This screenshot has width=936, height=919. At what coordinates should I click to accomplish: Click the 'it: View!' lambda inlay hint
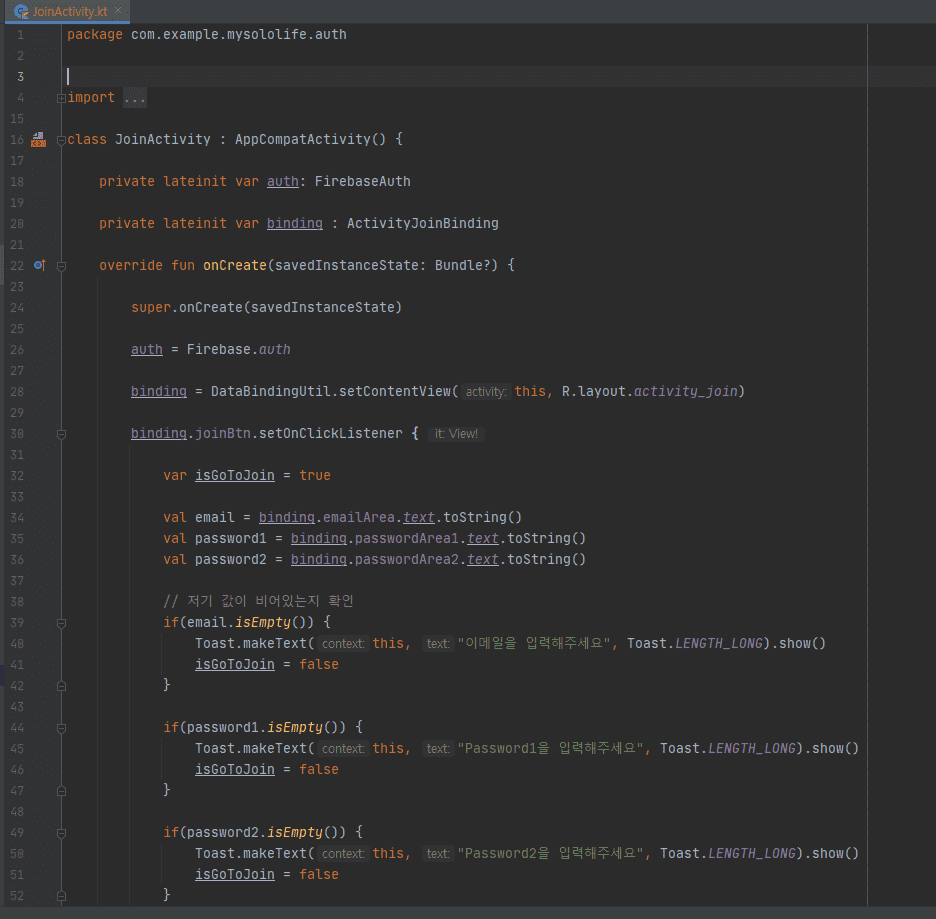[x=456, y=434]
